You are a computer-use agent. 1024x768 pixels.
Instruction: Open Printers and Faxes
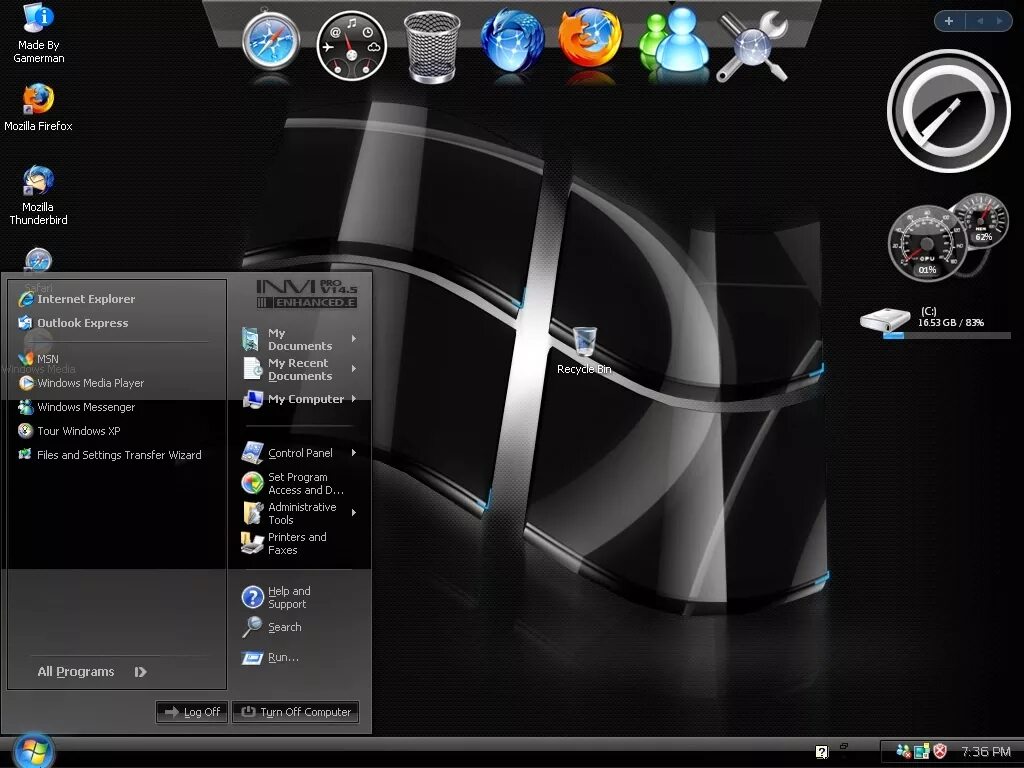click(283, 543)
